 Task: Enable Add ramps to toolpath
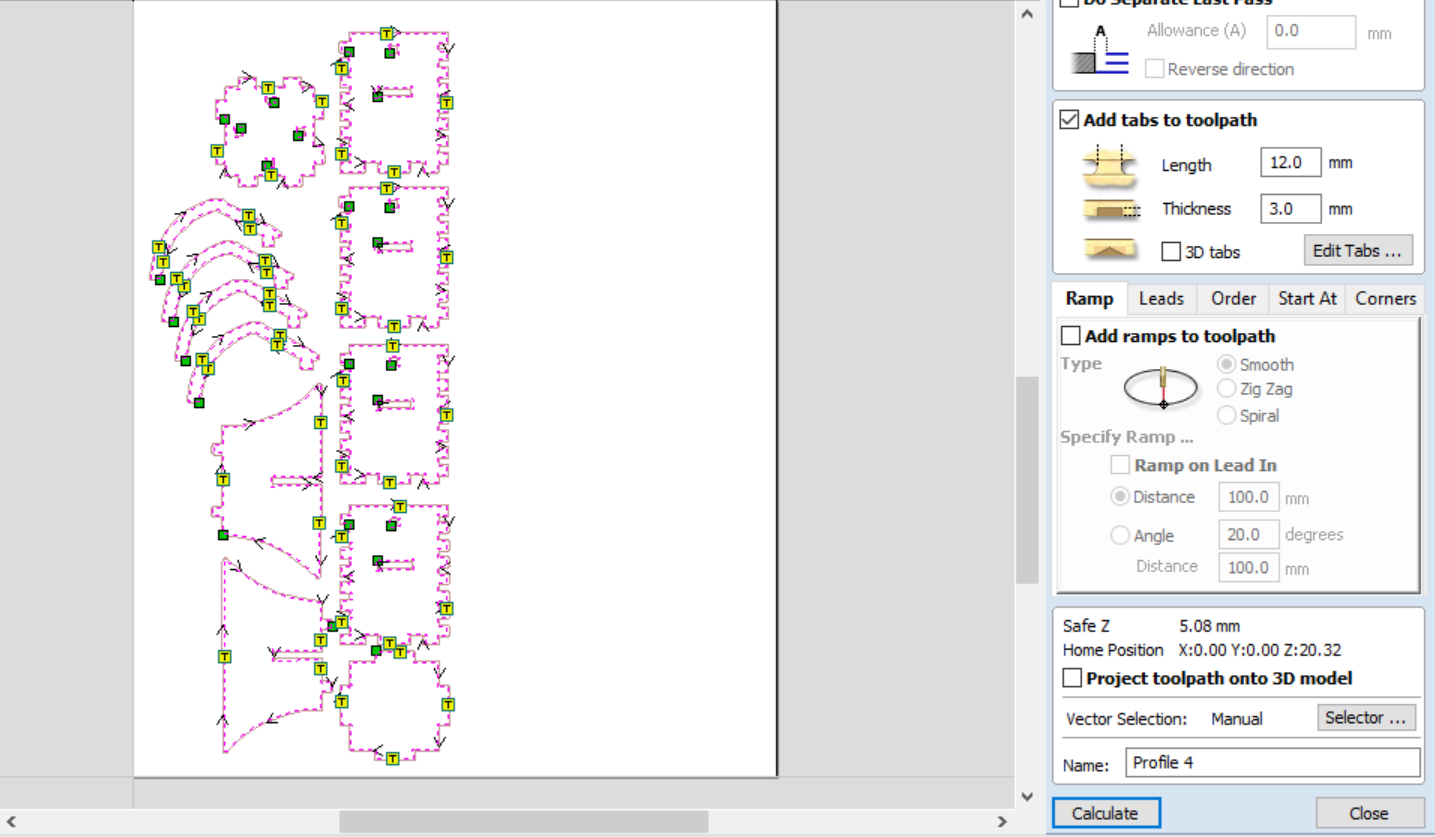[1071, 336]
